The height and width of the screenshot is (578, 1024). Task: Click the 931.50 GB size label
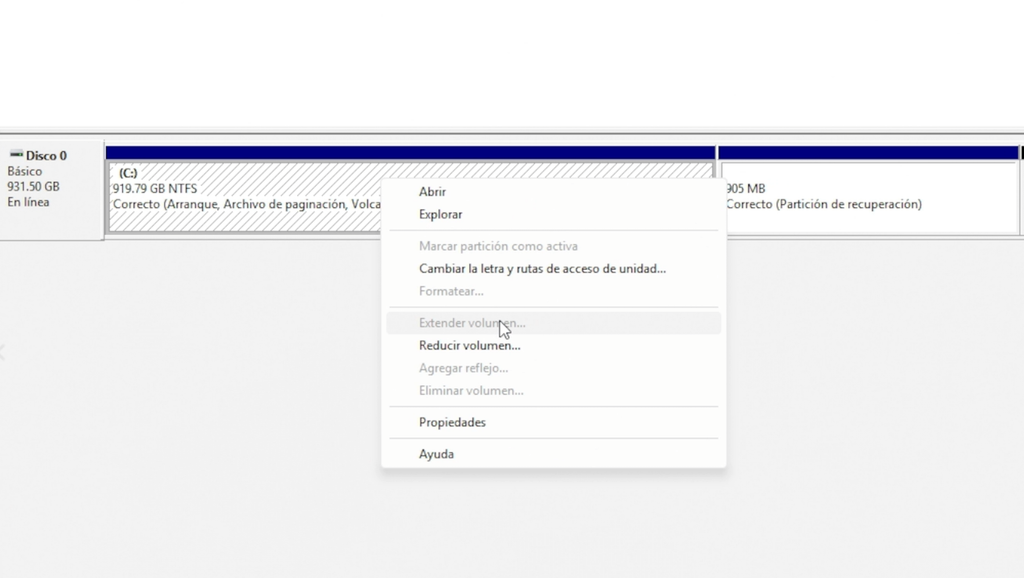click(33, 187)
